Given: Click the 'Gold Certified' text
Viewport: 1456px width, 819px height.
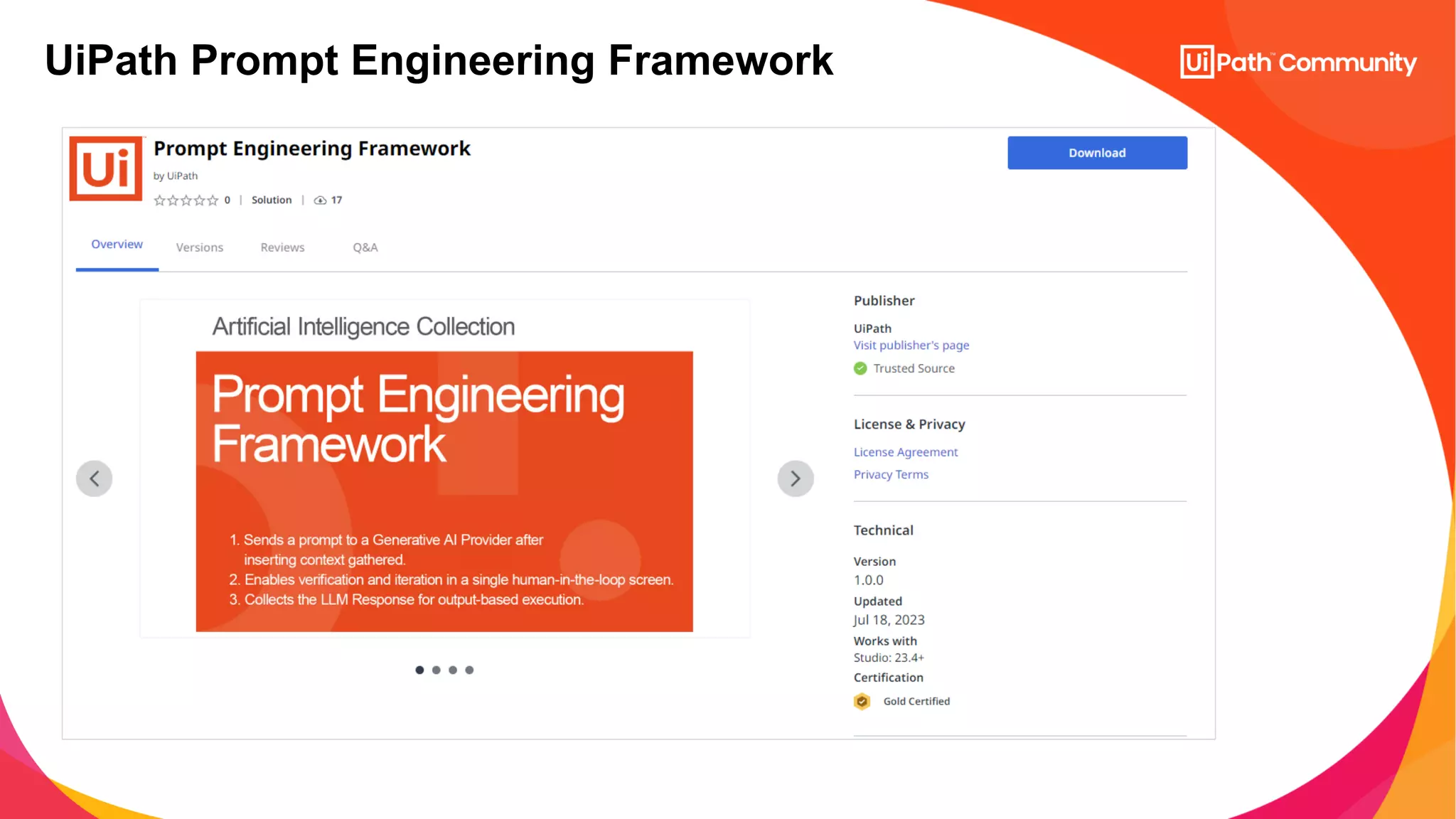Looking at the screenshot, I should pos(916,701).
